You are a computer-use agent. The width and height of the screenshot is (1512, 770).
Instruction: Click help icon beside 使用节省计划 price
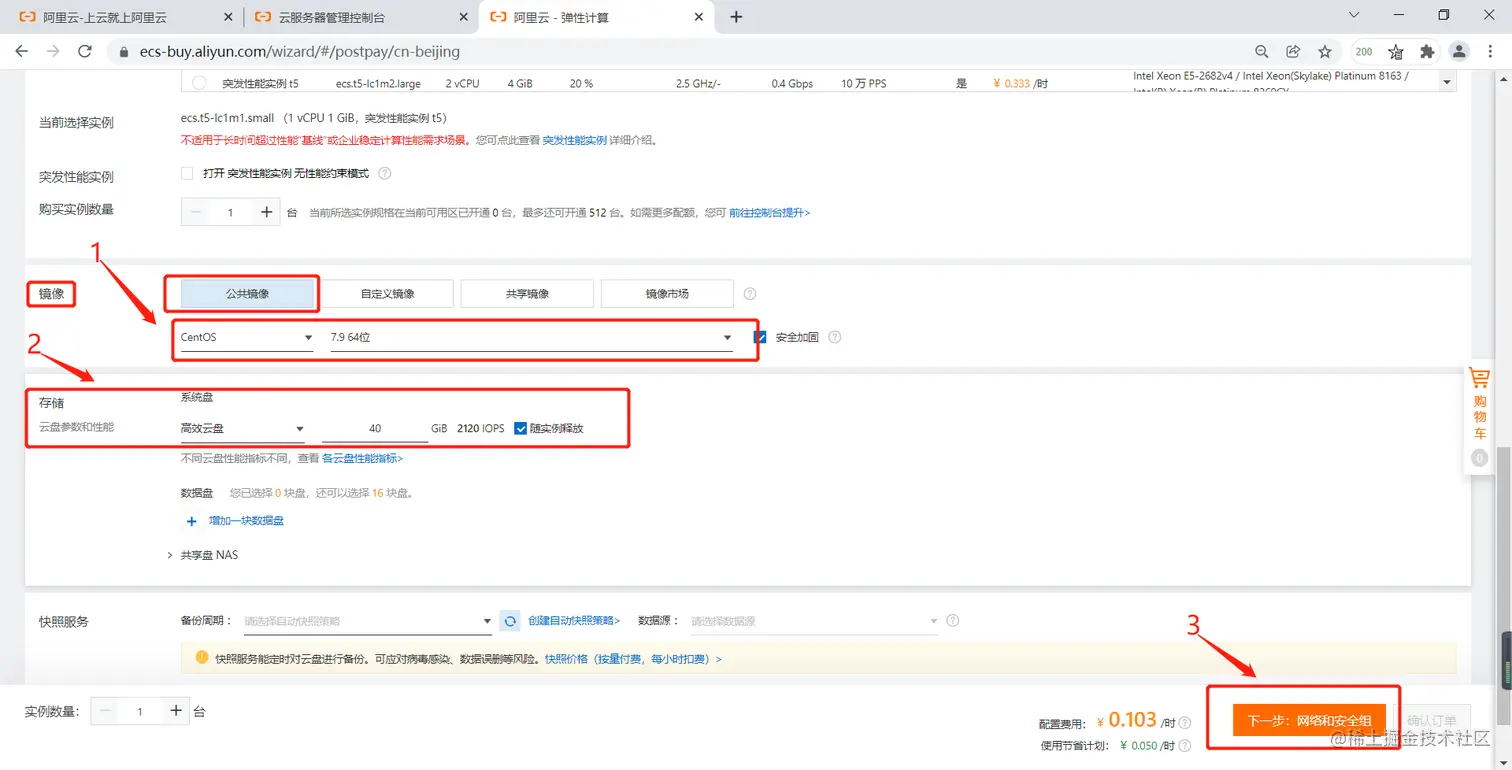[1185, 746]
